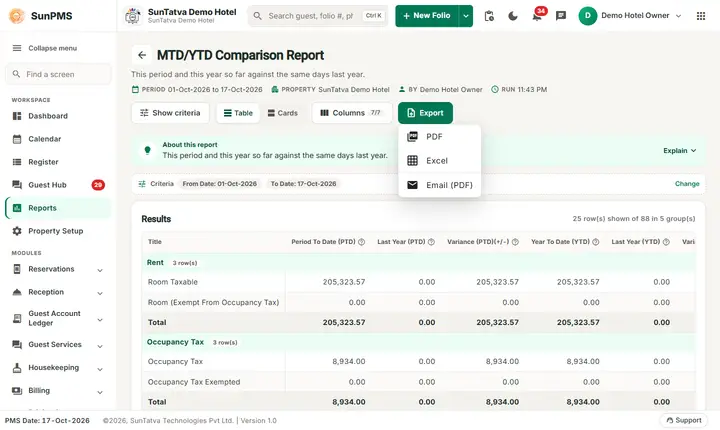Open the clipboard clock icon in header

489,16
